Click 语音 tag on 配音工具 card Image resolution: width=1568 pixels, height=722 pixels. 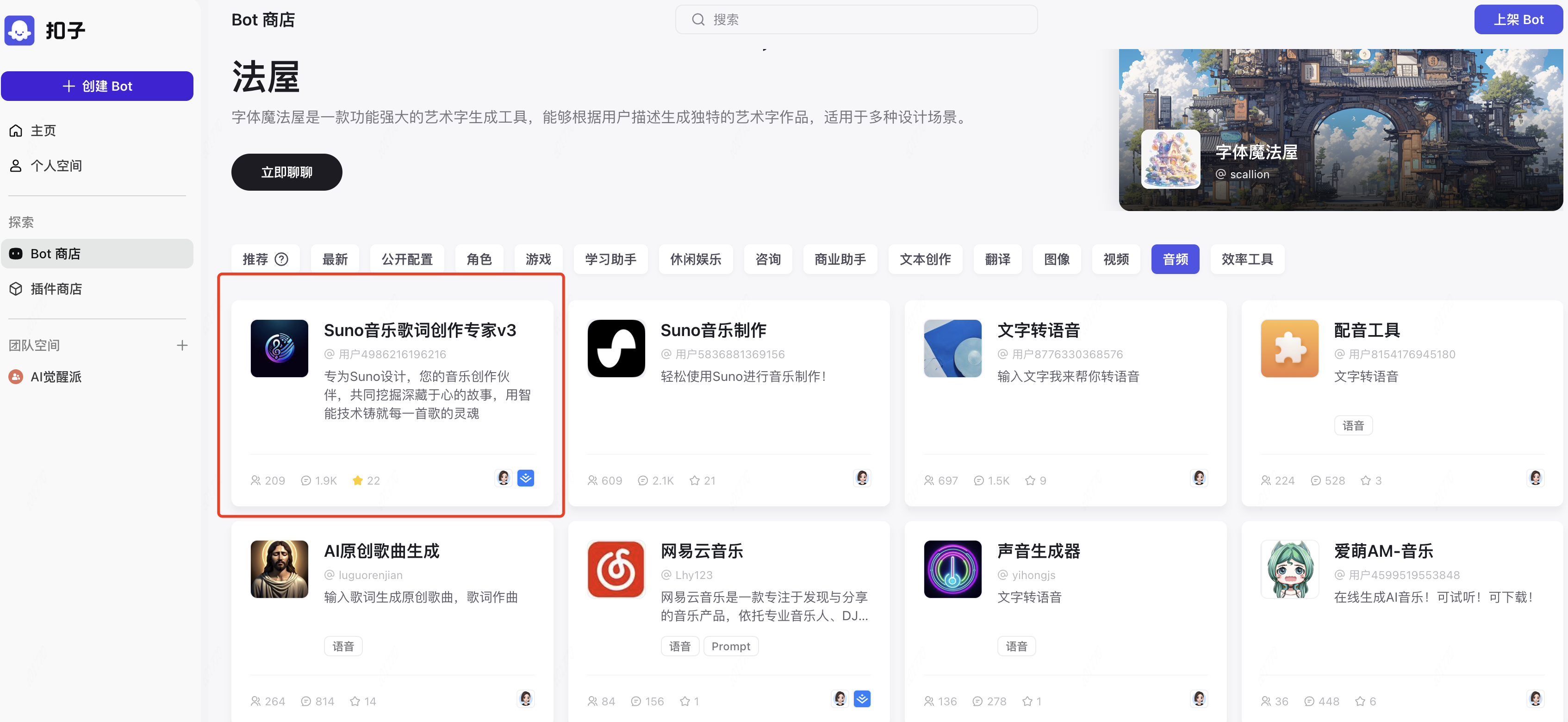pyautogui.click(x=1353, y=425)
